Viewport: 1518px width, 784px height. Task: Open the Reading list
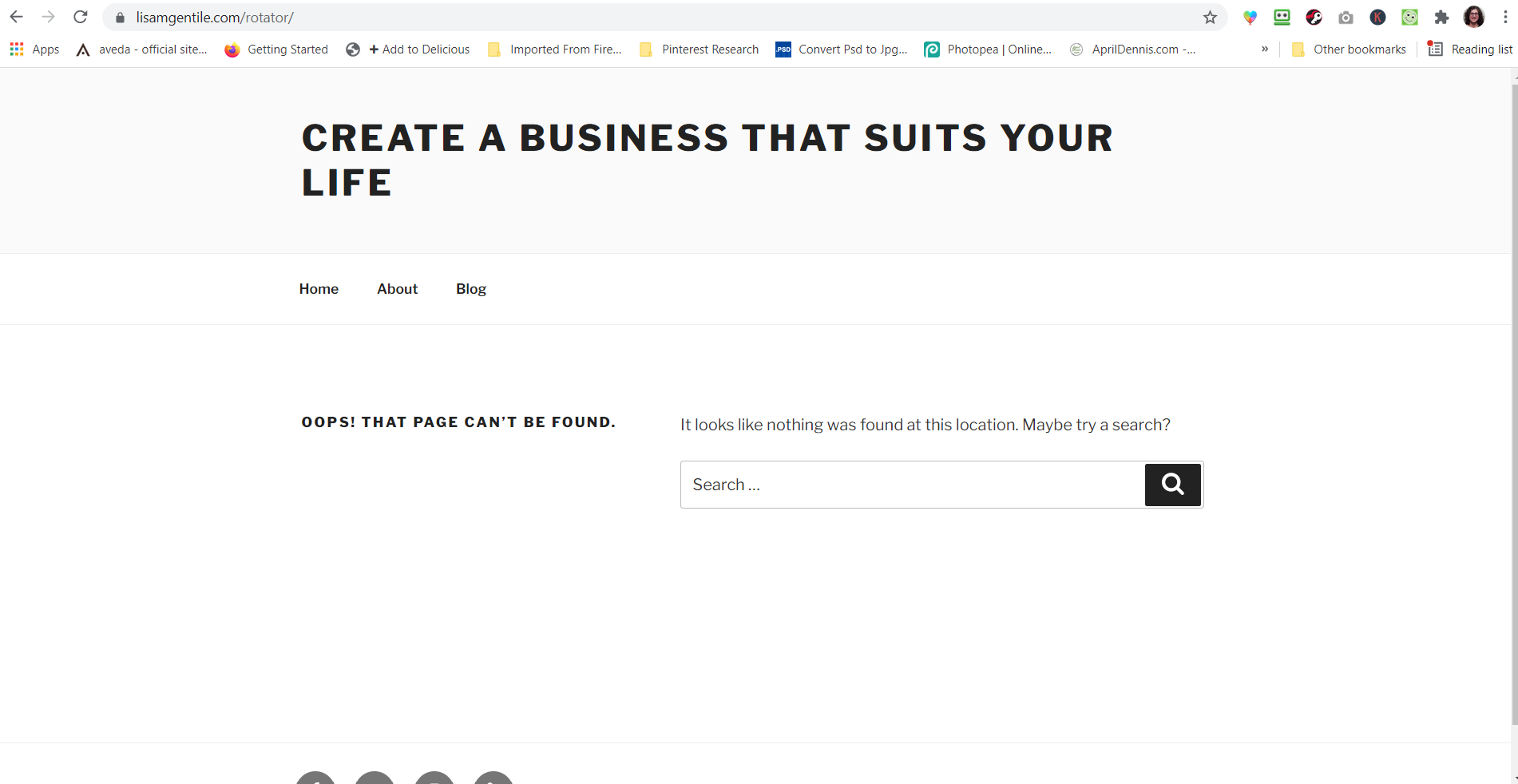[1470, 49]
